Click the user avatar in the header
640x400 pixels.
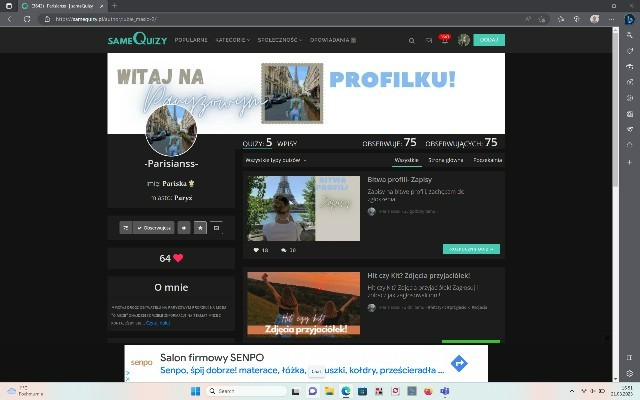(x=464, y=40)
